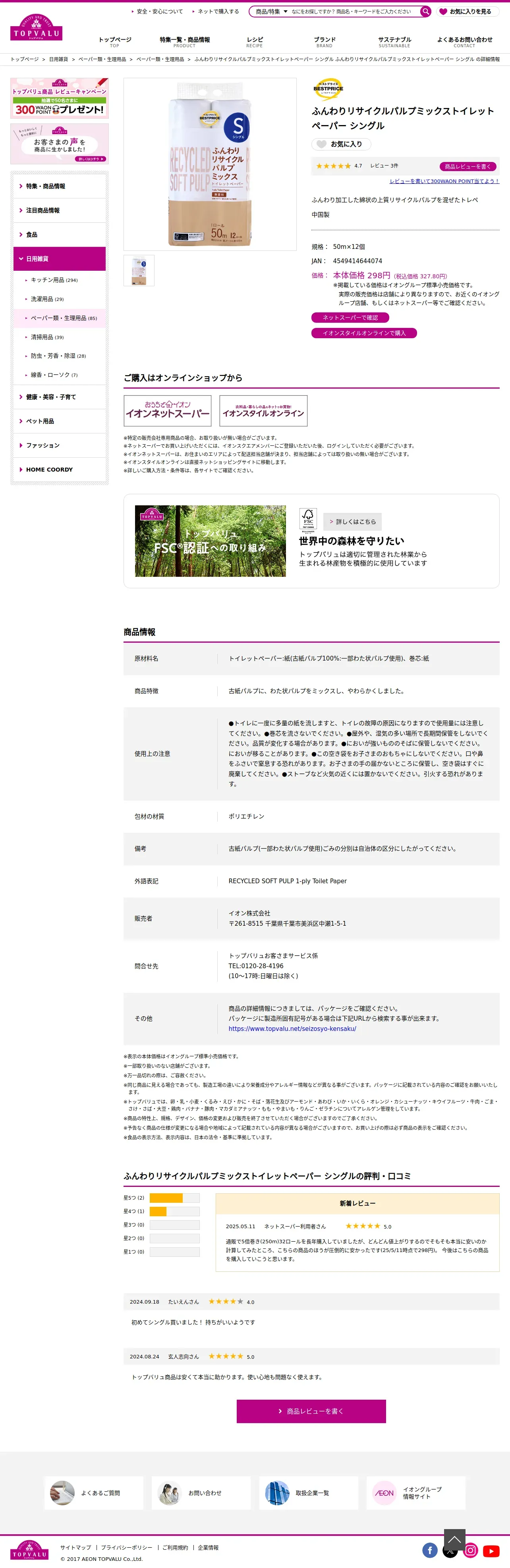Click the footer TOPVALU logo
The image size is (510, 1568).
tap(29, 1550)
